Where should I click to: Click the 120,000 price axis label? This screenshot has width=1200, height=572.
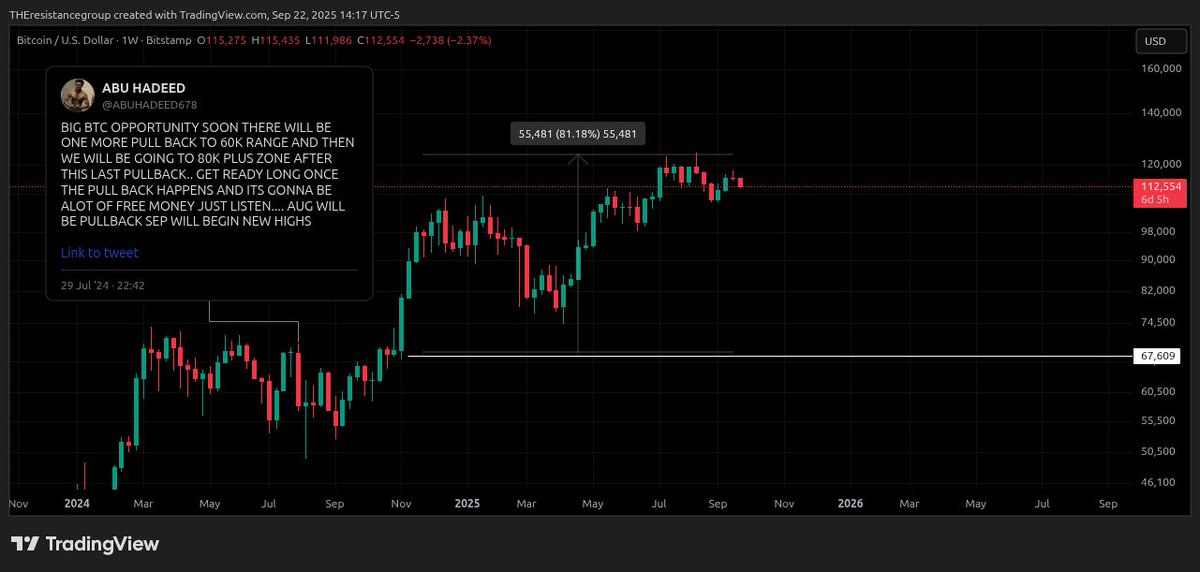pos(1161,164)
